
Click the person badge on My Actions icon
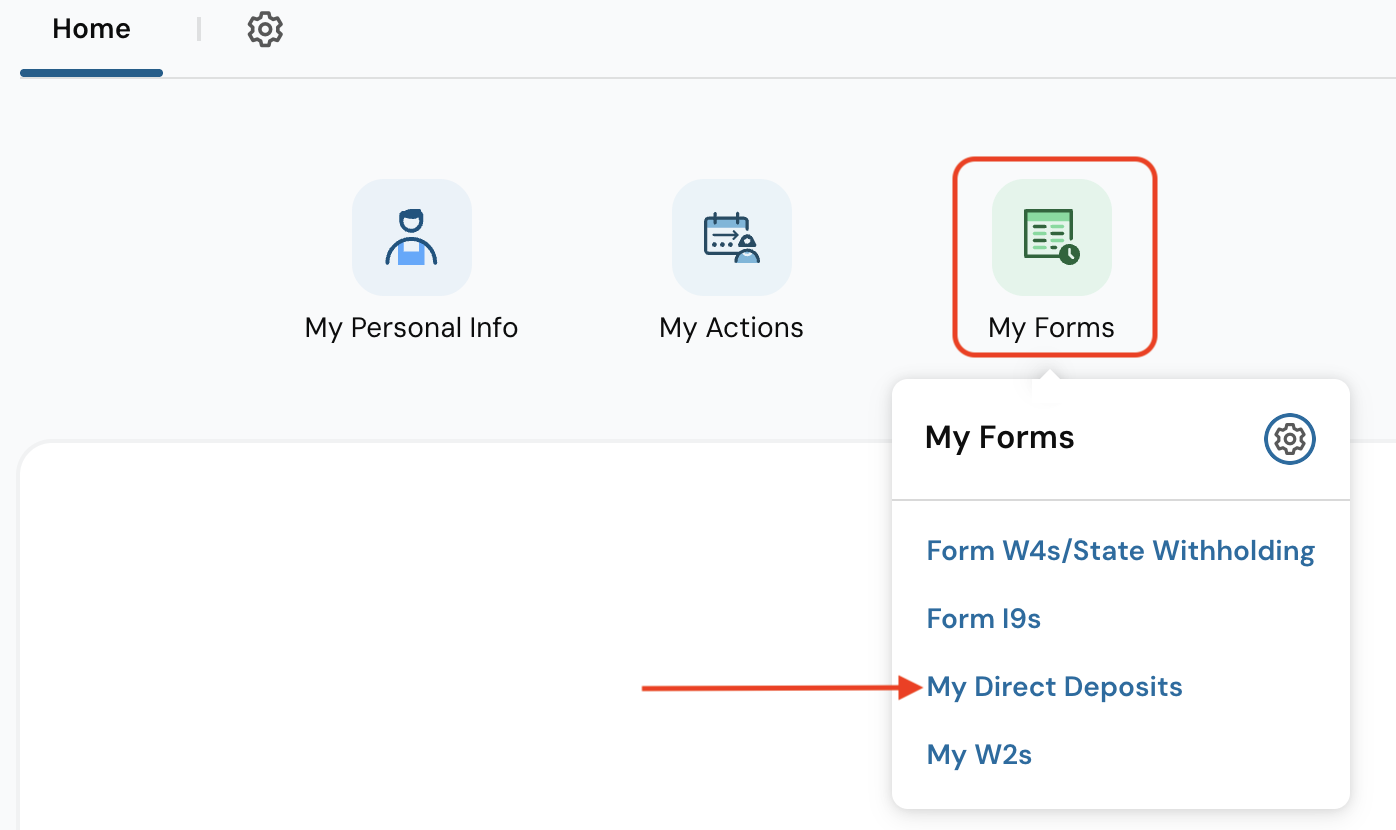747,252
